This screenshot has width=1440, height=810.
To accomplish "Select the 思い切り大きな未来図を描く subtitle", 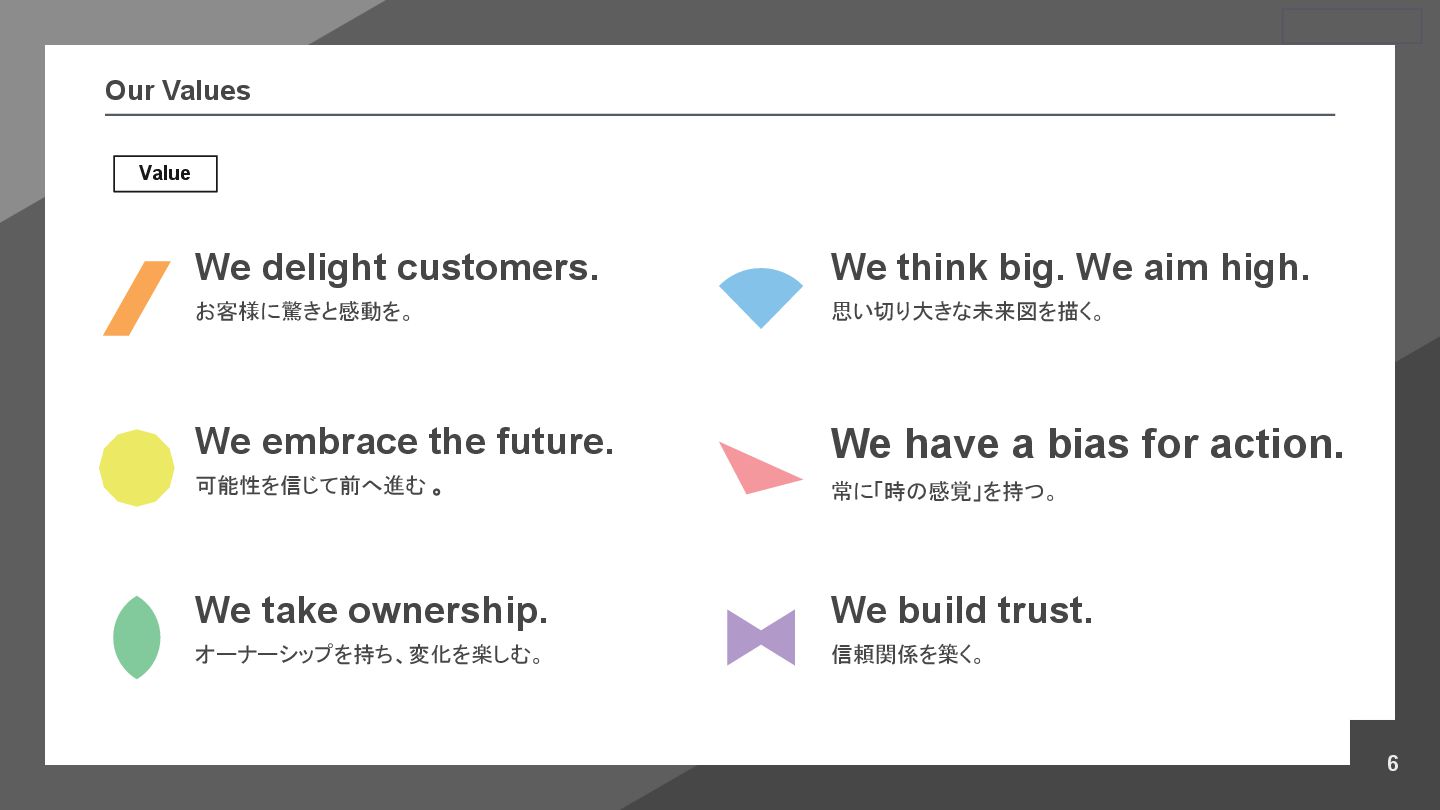I will (967, 312).
